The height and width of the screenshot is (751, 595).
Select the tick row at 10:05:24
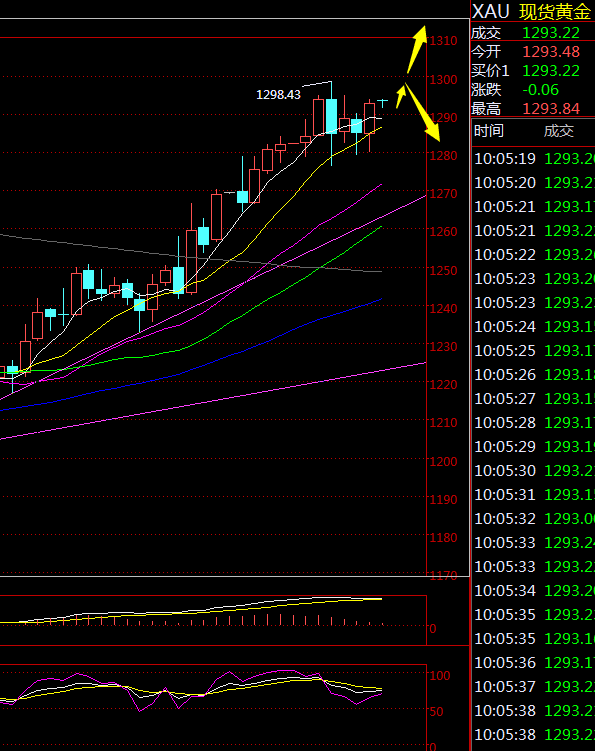point(534,327)
